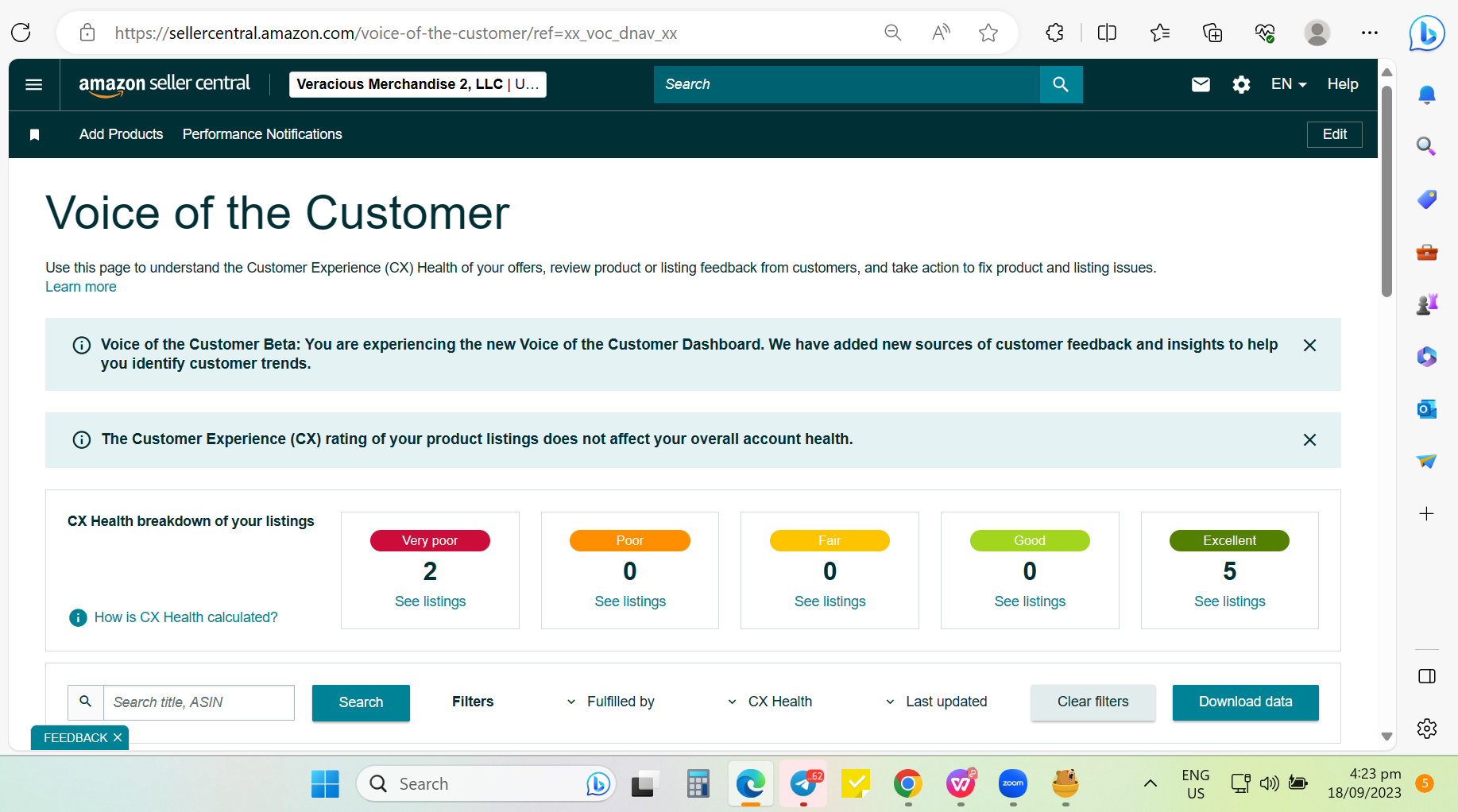Open the Help link in the header
This screenshot has width=1458, height=812.
coord(1343,84)
